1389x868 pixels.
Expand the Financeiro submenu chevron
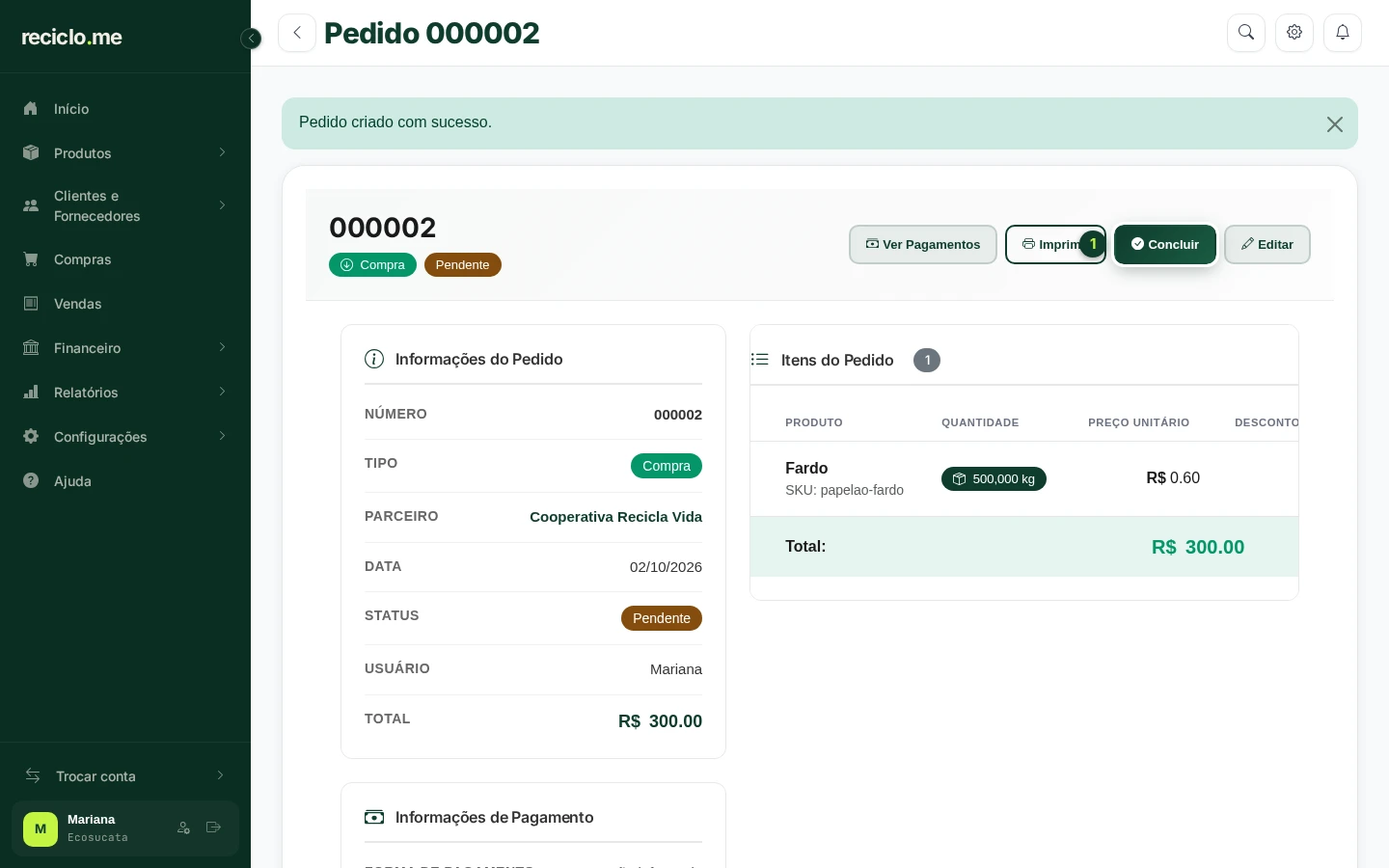222,348
